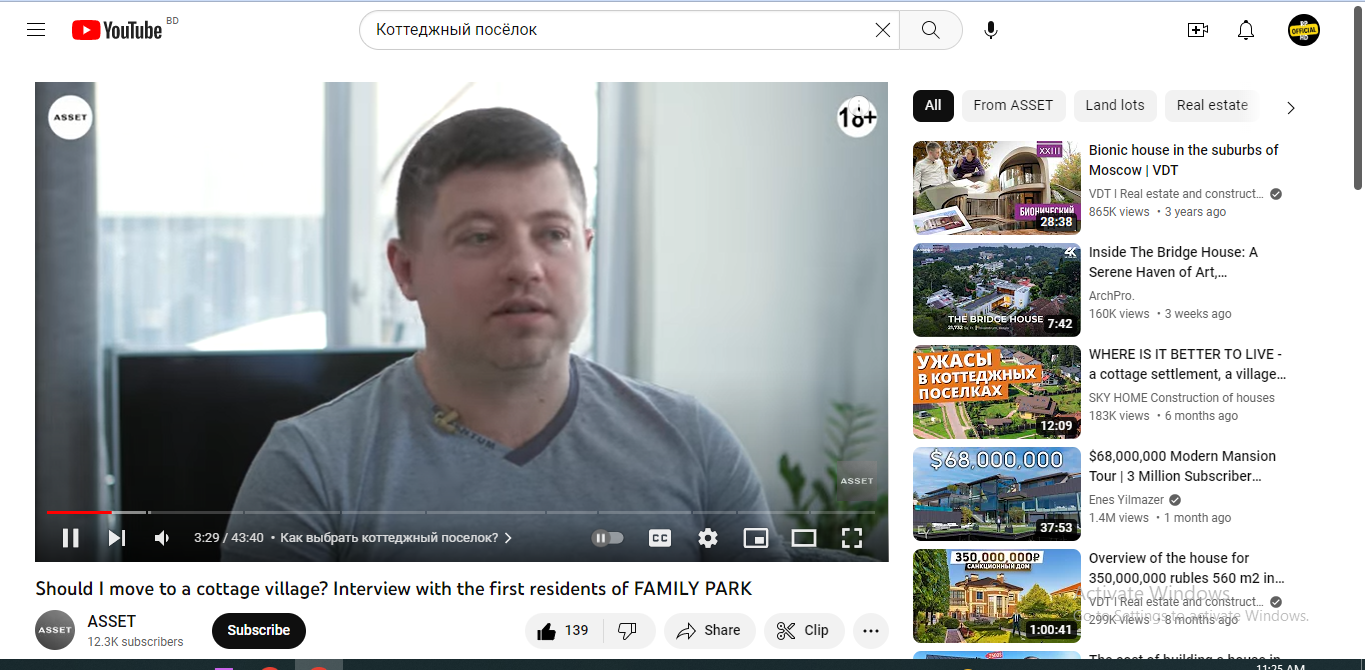
Task: Open the УЖАСЫ В КОТТЕДЖНЫХ ПОСЕЛКАХ thumbnail
Action: click(997, 392)
